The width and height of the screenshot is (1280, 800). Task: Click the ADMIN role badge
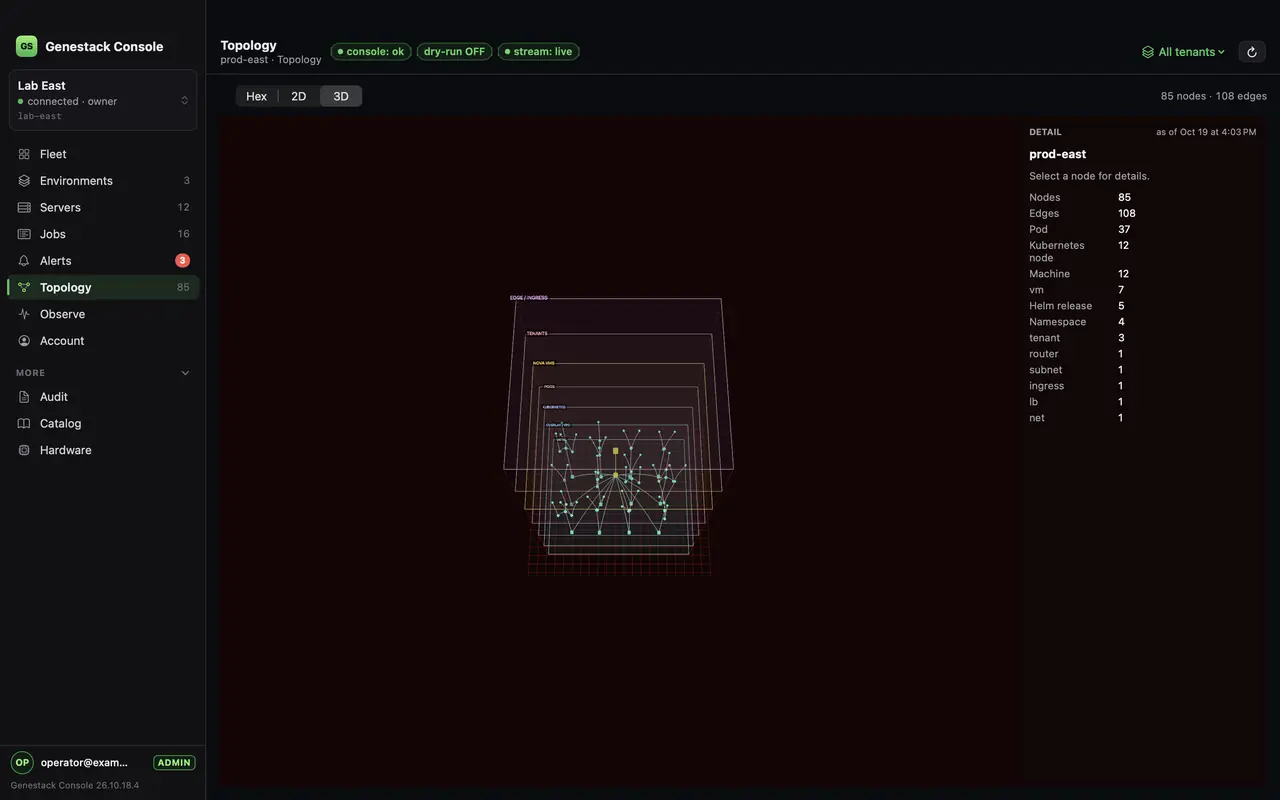point(174,762)
